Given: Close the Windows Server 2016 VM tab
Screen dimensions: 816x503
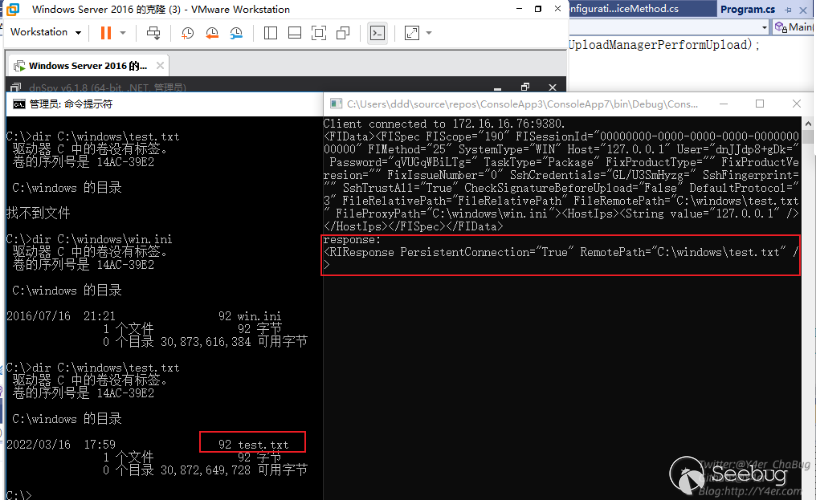Looking at the screenshot, I should [160, 66].
